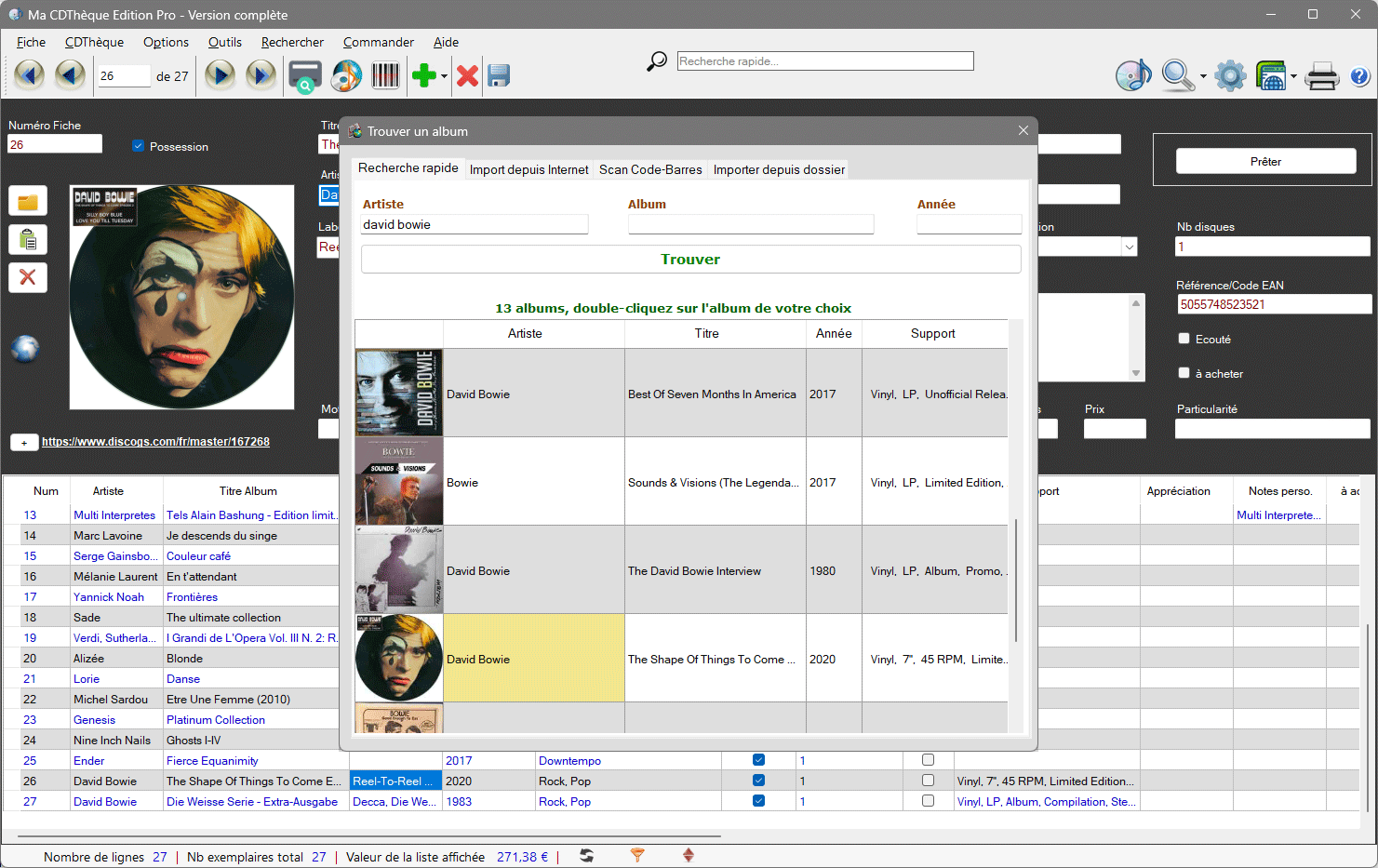The height and width of the screenshot is (868, 1378).
Task: Open help via the blue question mark icon
Action: point(1359,76)
